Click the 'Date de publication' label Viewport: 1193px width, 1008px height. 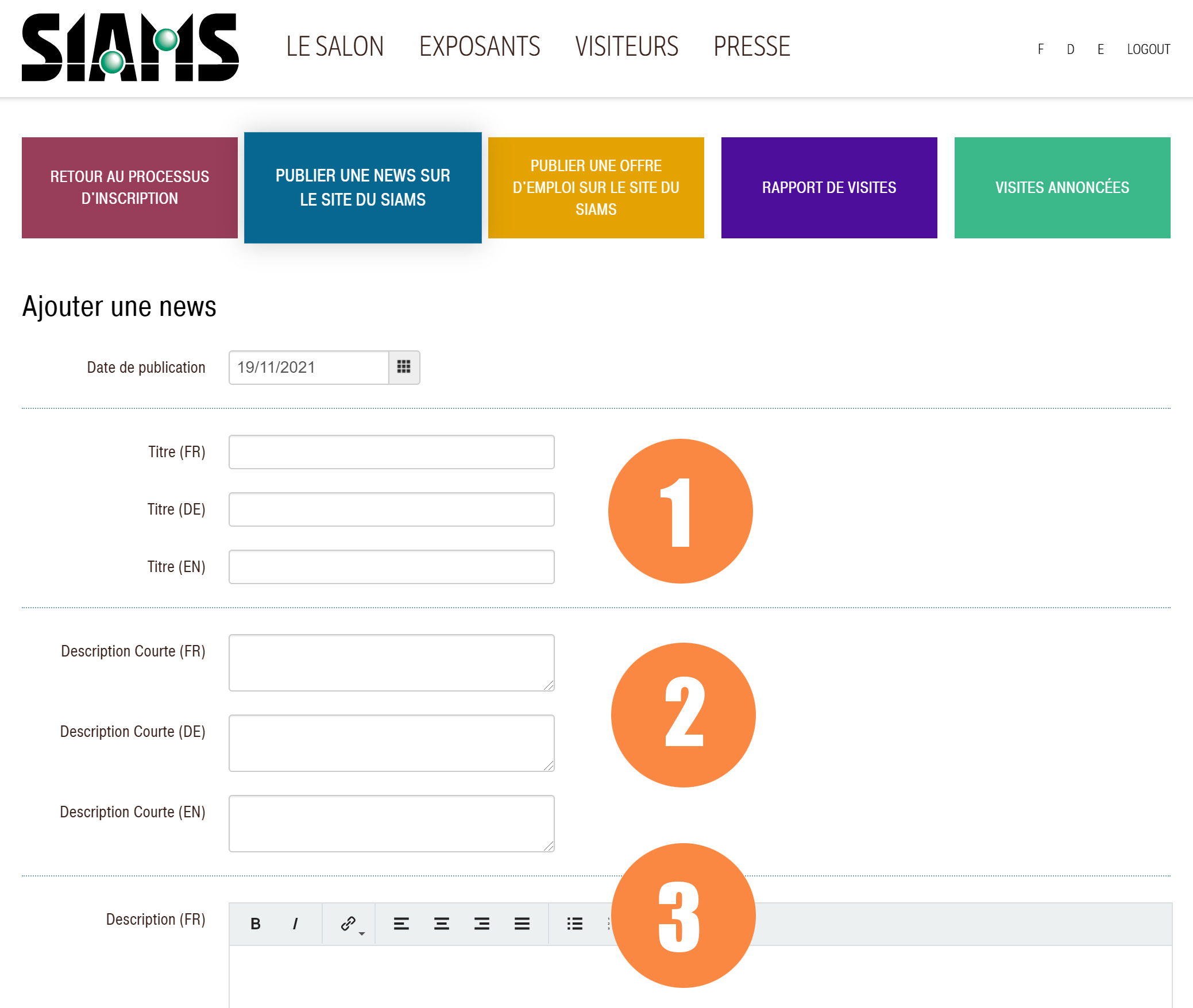point(146,368)
